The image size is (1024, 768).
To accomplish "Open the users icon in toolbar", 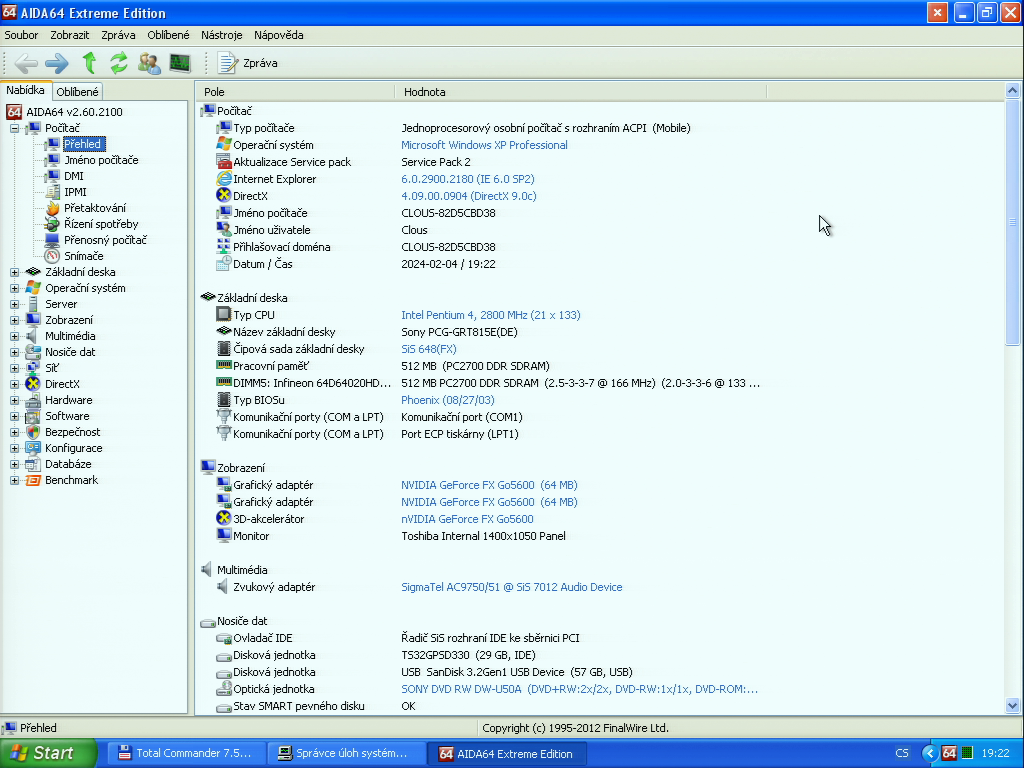I will click(150, 63).
